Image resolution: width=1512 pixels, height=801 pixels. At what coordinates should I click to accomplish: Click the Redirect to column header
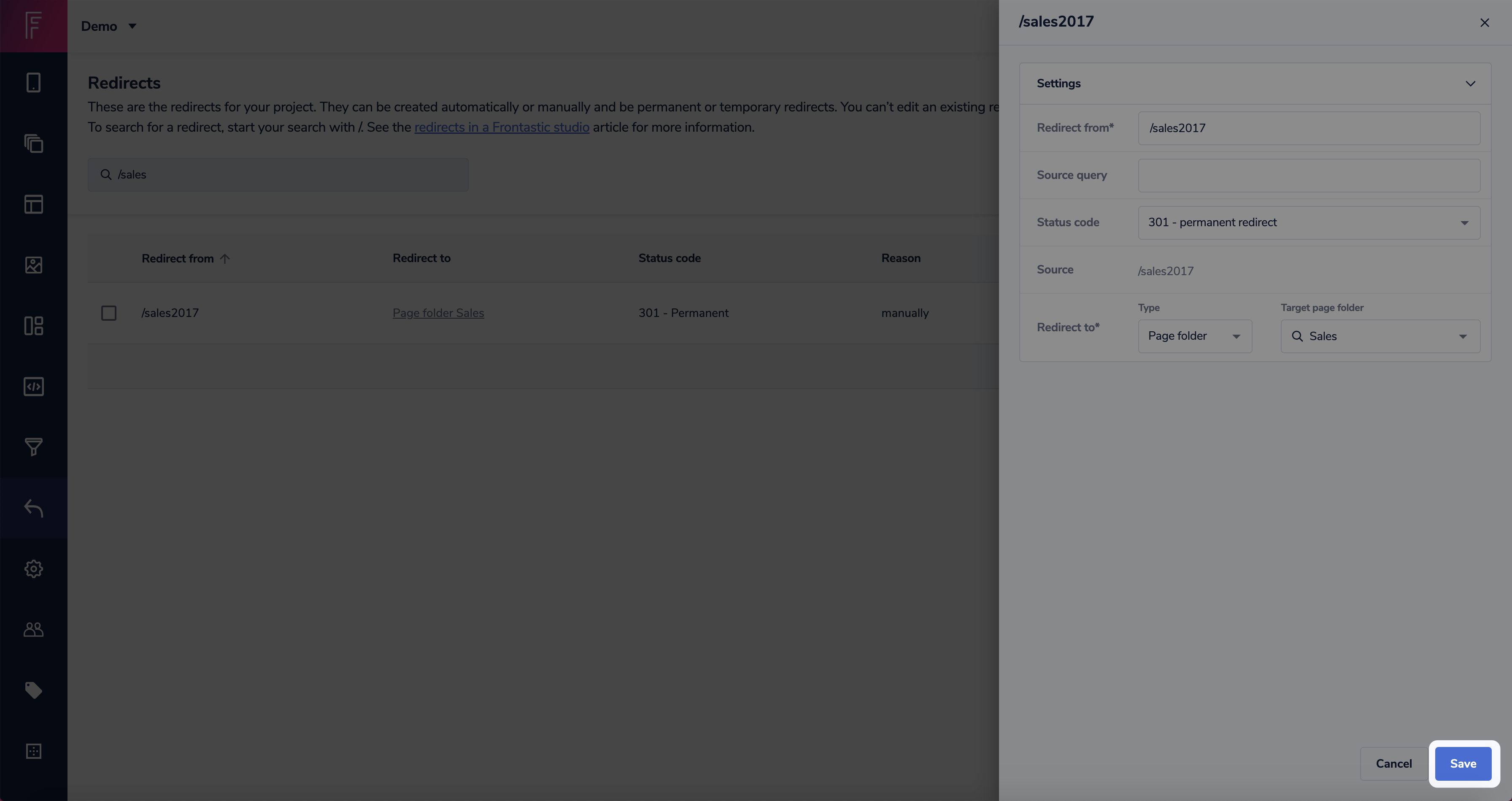[x=421, y=258]
